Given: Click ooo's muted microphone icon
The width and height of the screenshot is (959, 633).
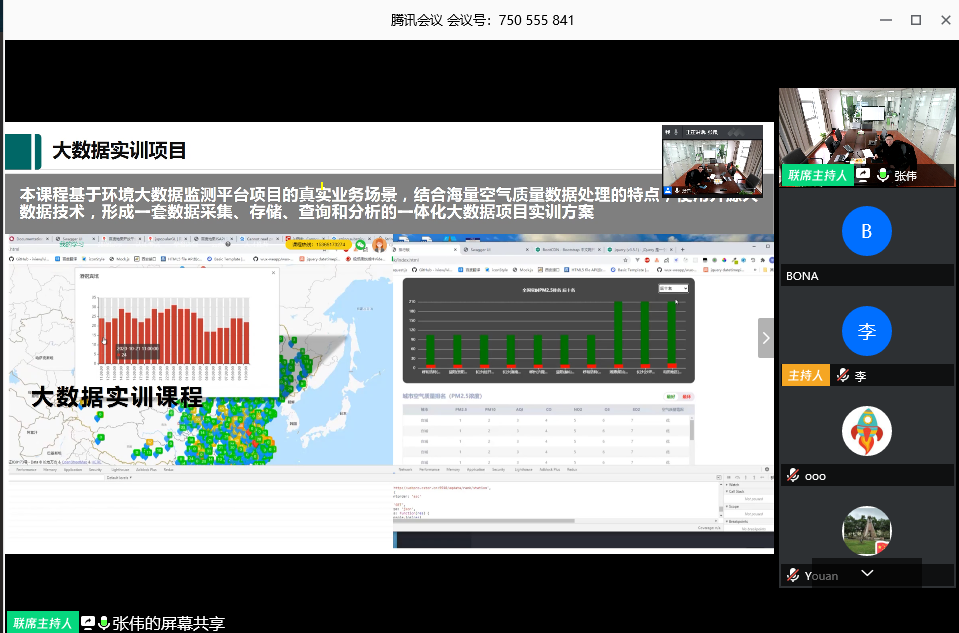Looking at the screenshot, I should pyautogui.click(x=793, y=476).
